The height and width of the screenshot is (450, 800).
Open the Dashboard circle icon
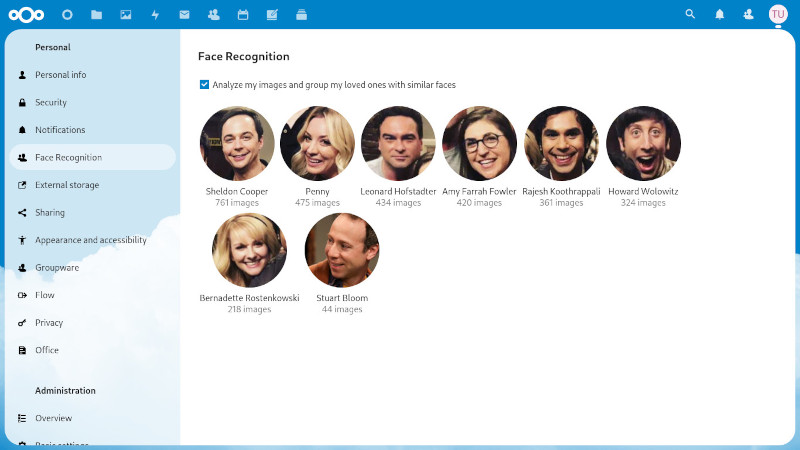pos(67,15)
